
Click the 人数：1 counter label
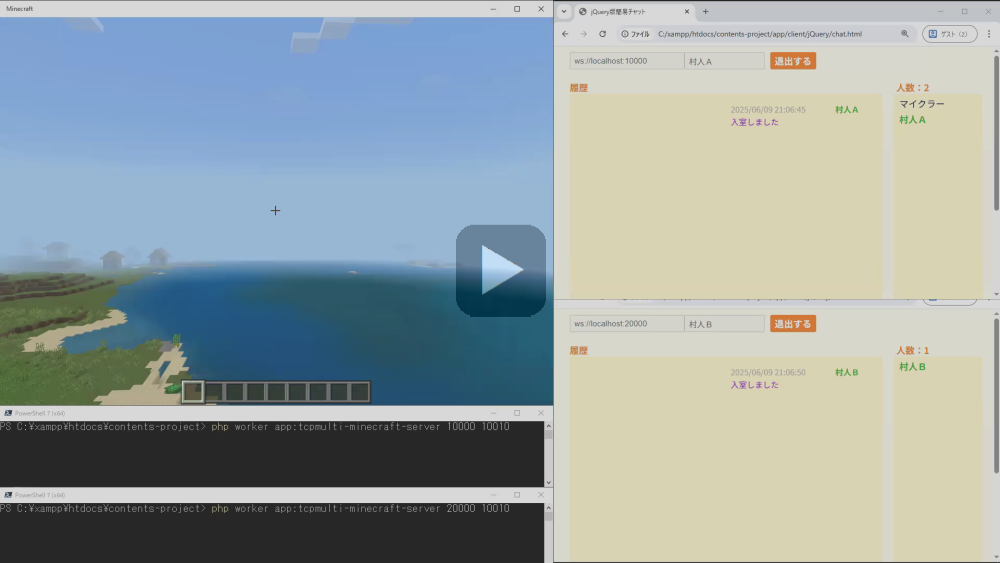click(913, 351)
